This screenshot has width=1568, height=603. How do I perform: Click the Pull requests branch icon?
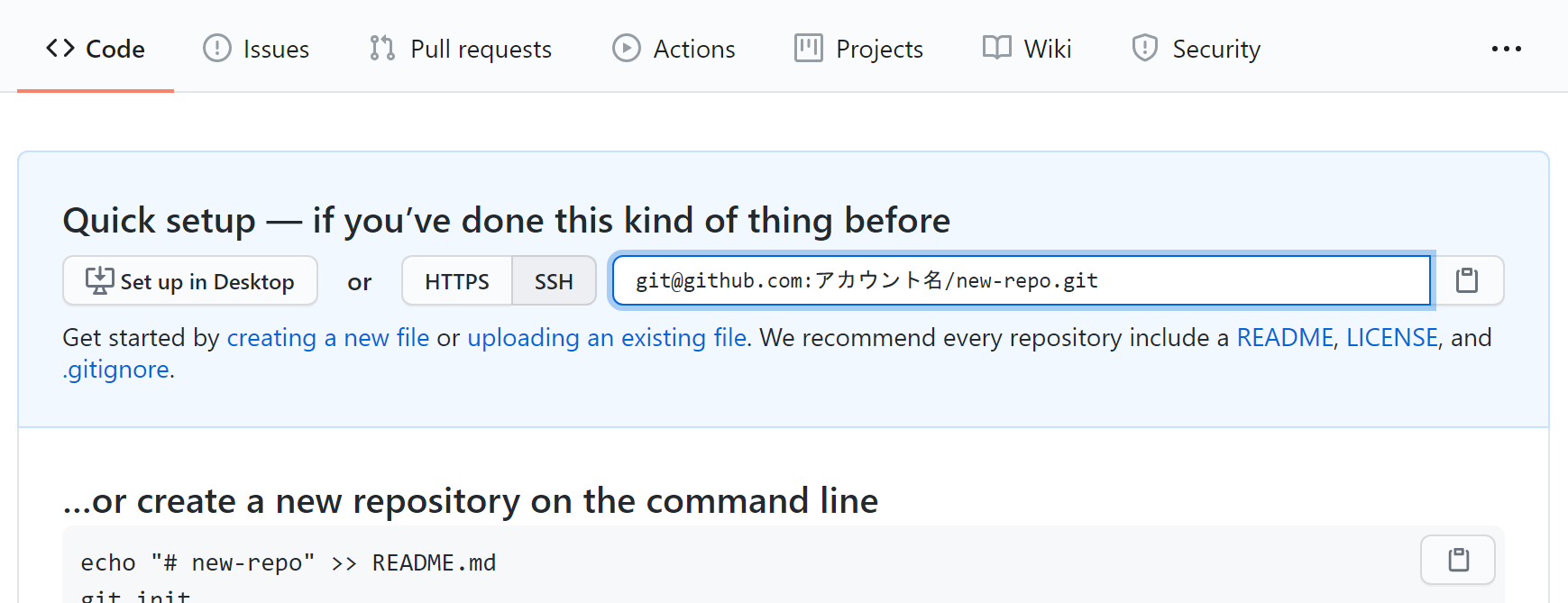(382, 49)
